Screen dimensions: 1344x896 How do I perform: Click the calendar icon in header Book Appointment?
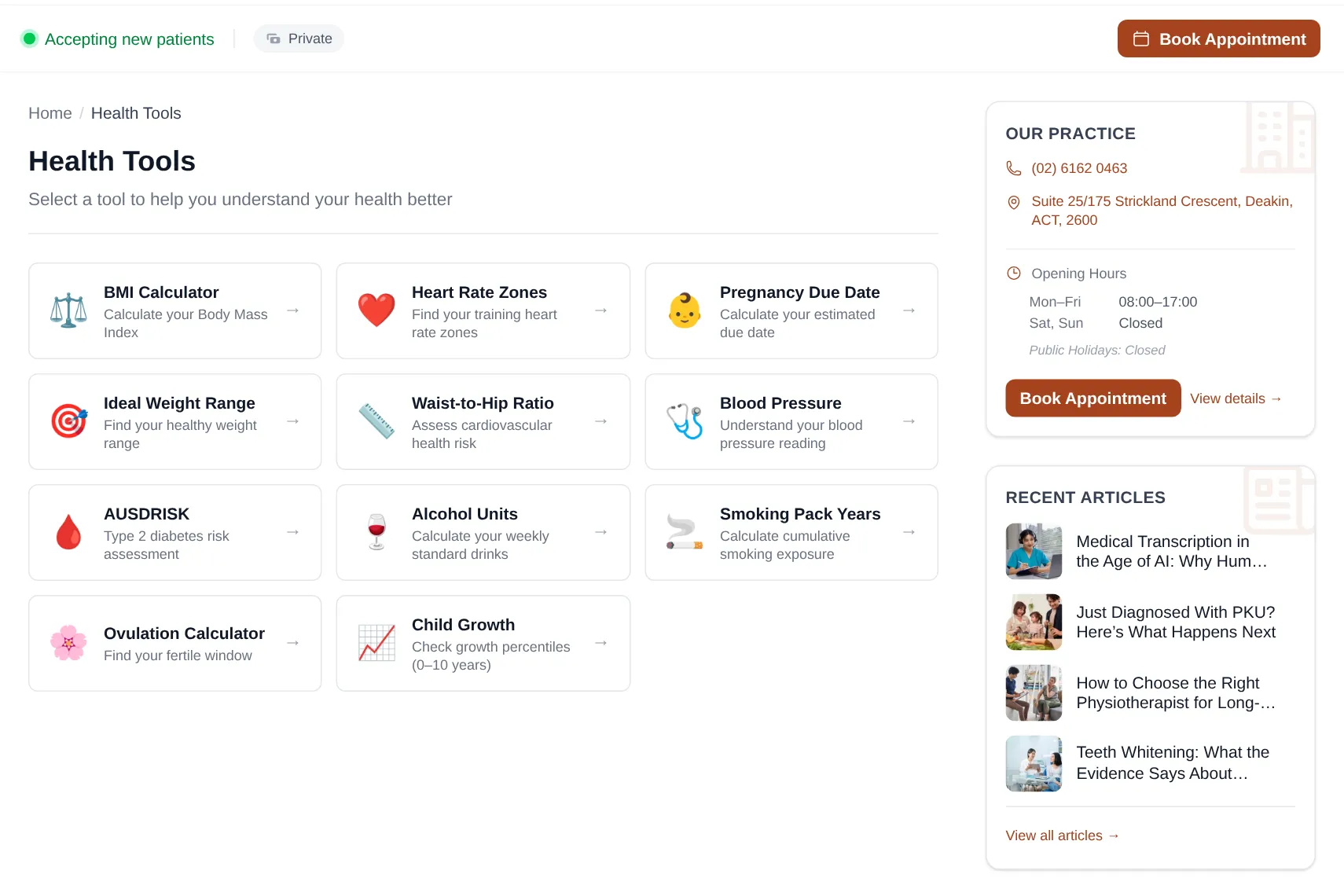click(x=1141, y=39)
